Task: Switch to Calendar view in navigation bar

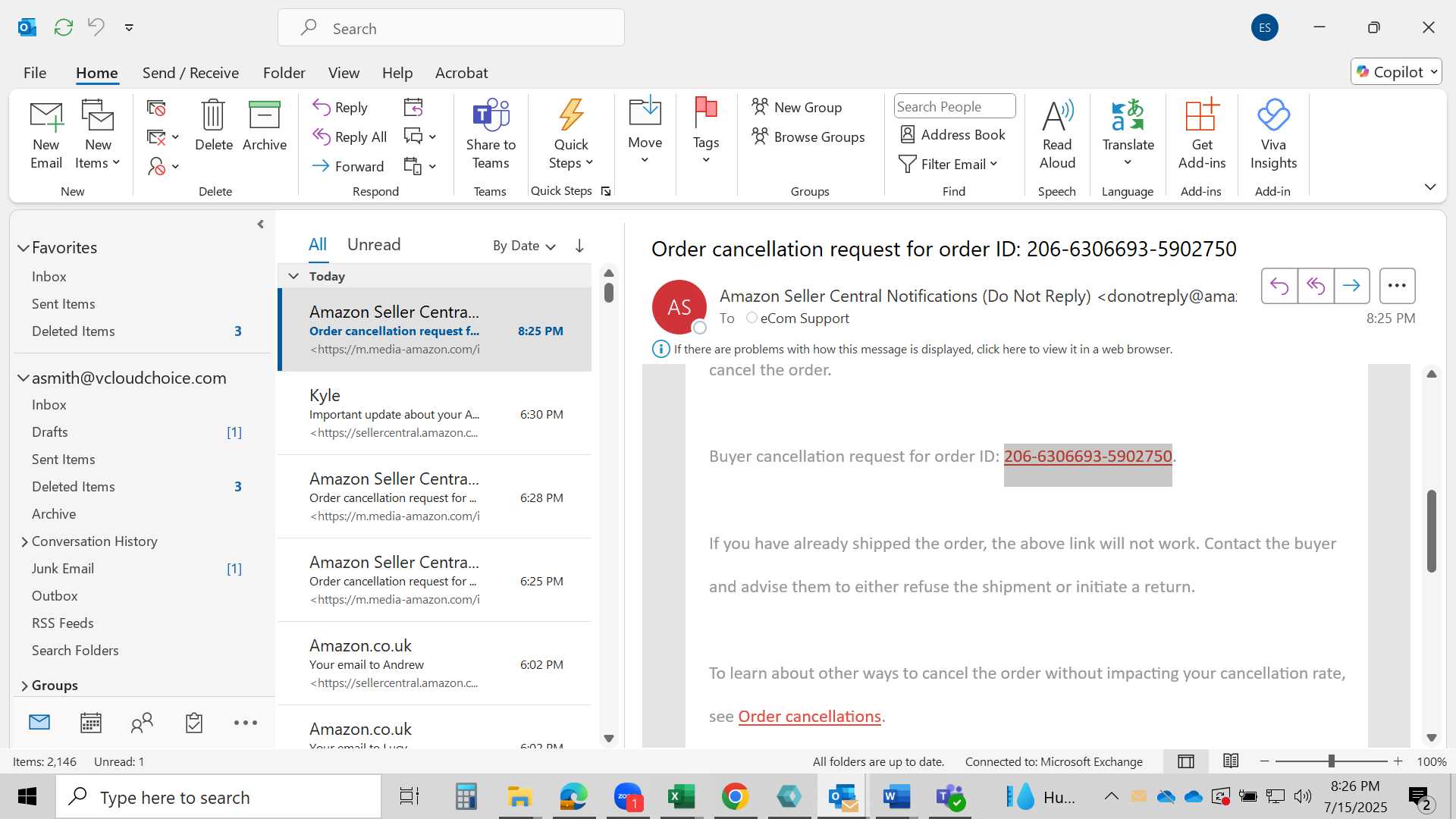Action: click(91, 723)
